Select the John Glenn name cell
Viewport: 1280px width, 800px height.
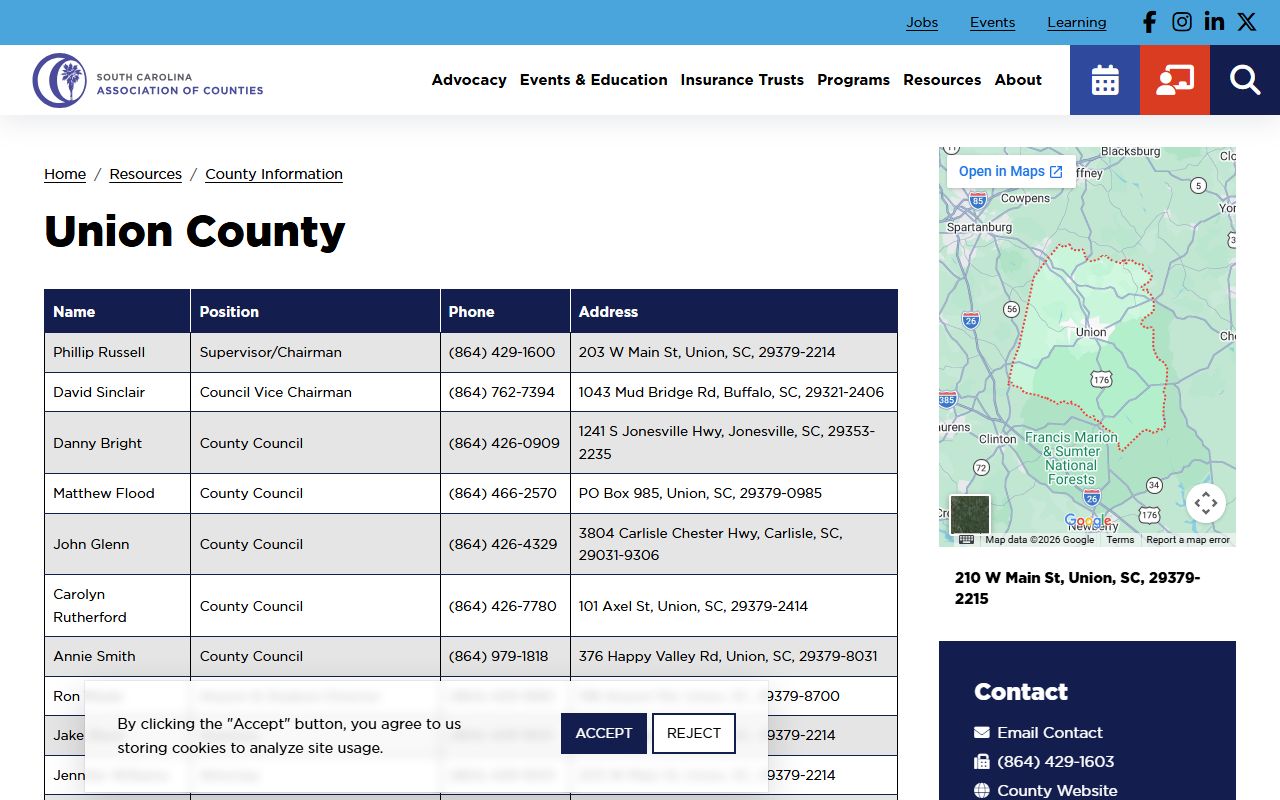click(118, 544)
